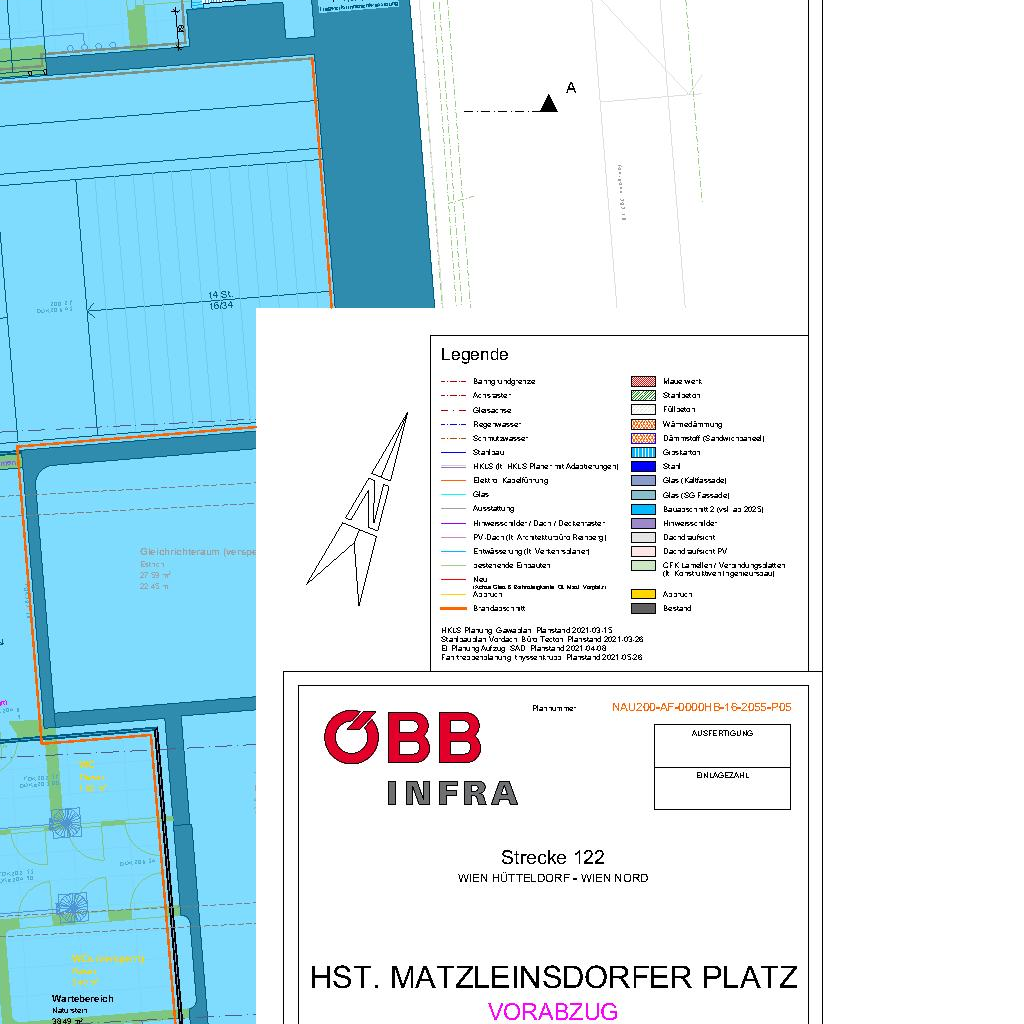
Task: Select the section marker triangle labeled A
Action: (x=549, y=103)
